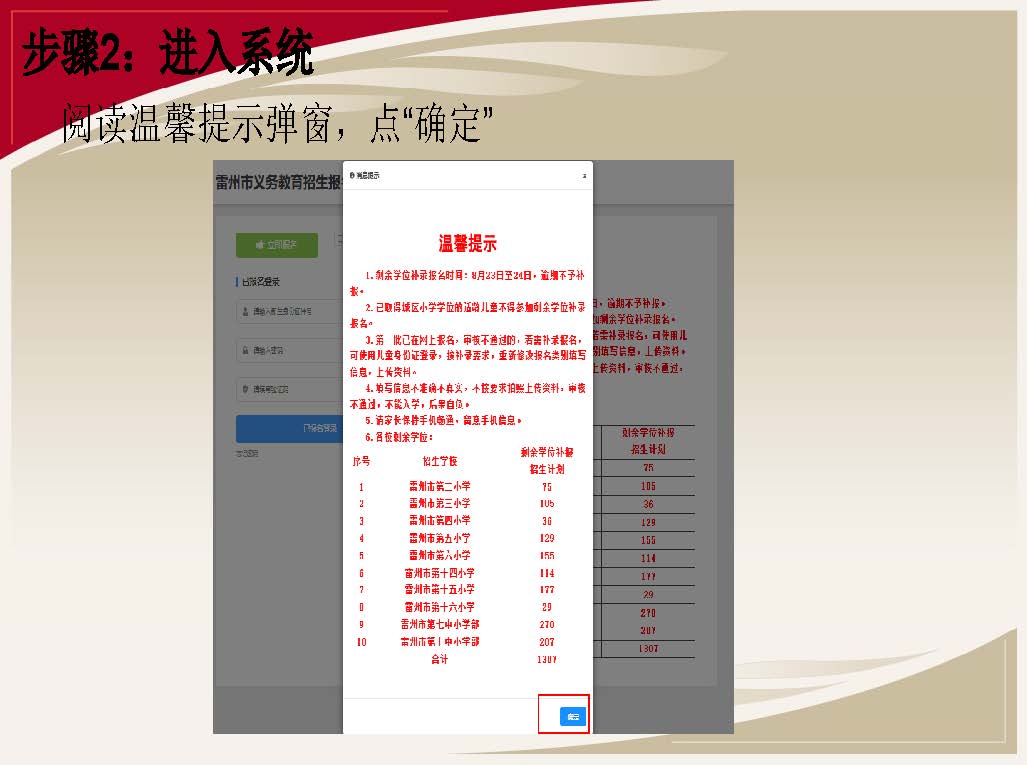
Task: Click the 序号 column header in the popup
Action: (361, 461)
